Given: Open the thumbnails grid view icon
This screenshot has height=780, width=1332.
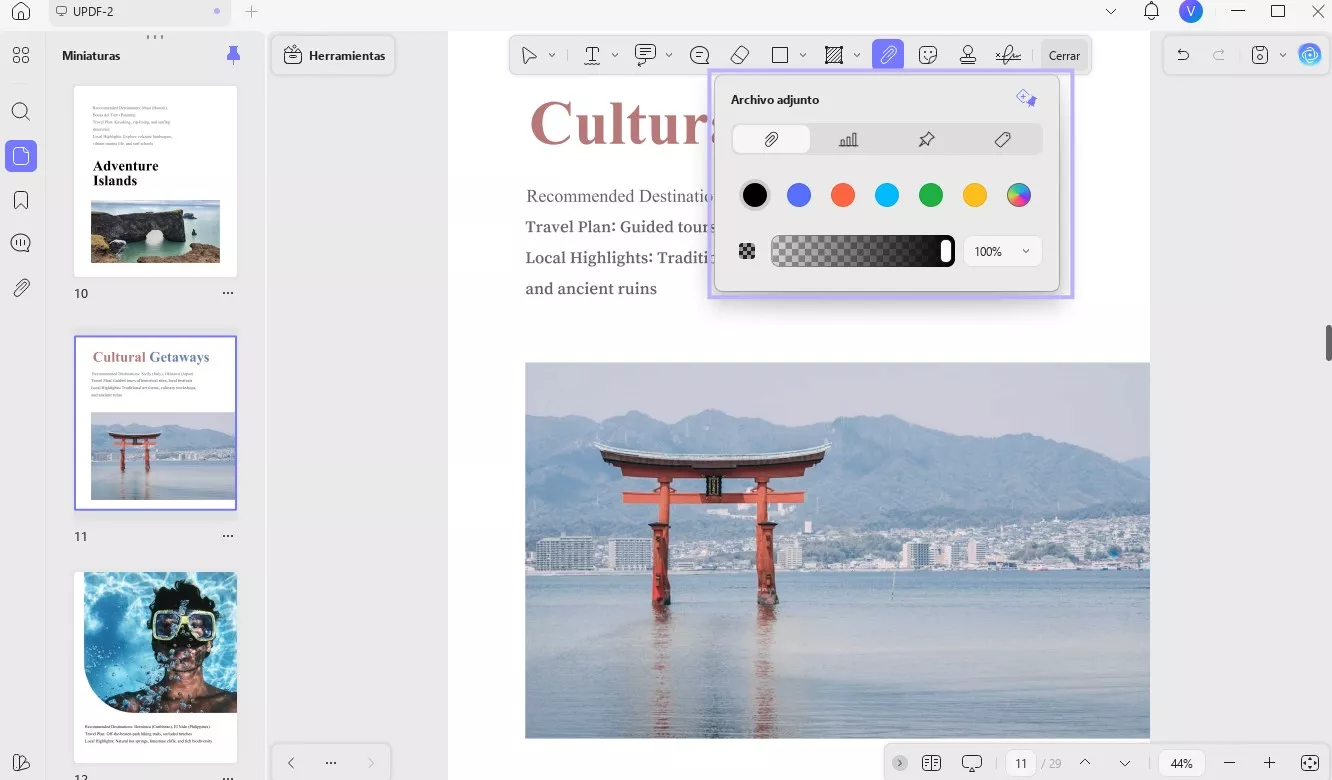Looking at the screenshot, I should coord(21,56).
